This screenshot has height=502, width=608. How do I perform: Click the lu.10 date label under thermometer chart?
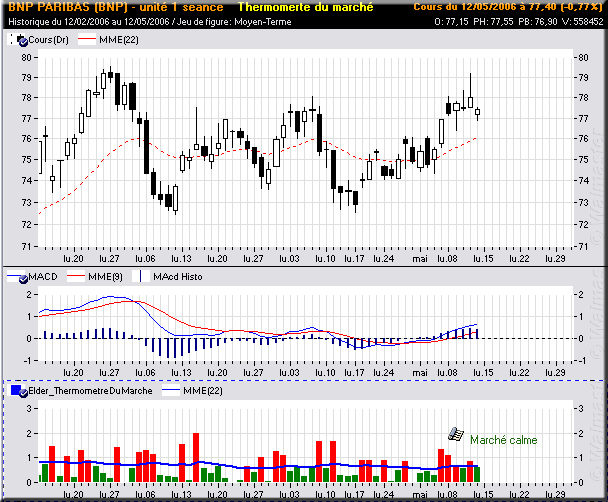pos(325,495)
